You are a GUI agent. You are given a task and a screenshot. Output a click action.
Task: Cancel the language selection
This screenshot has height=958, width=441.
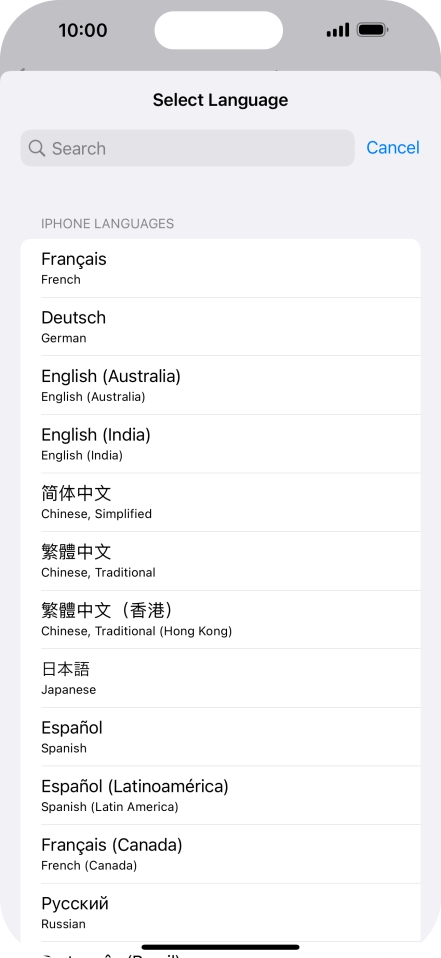[x=393, y=148]
